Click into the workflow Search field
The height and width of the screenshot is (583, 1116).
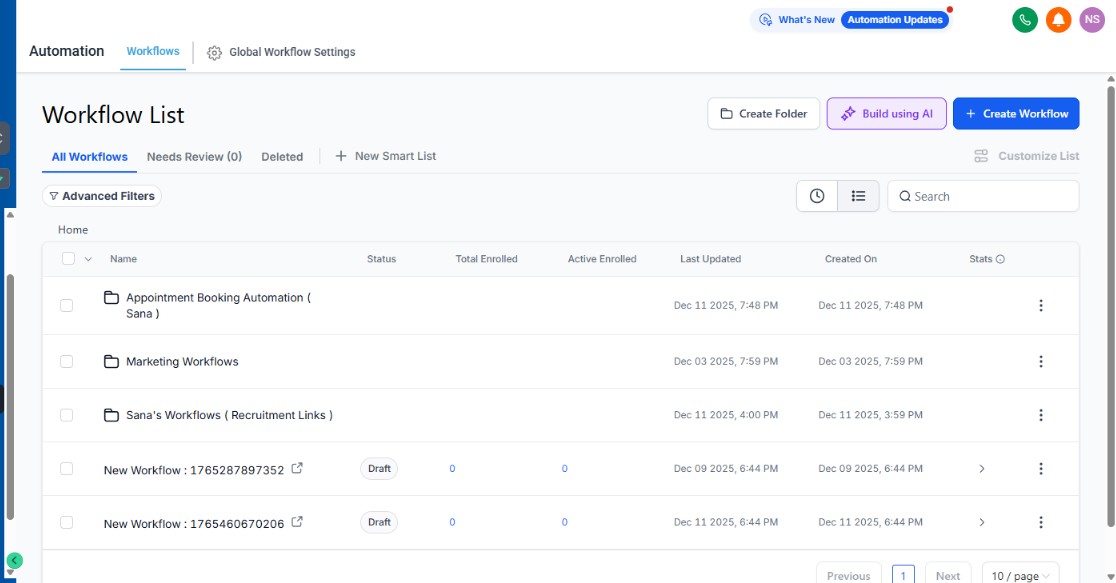(990, 196)
